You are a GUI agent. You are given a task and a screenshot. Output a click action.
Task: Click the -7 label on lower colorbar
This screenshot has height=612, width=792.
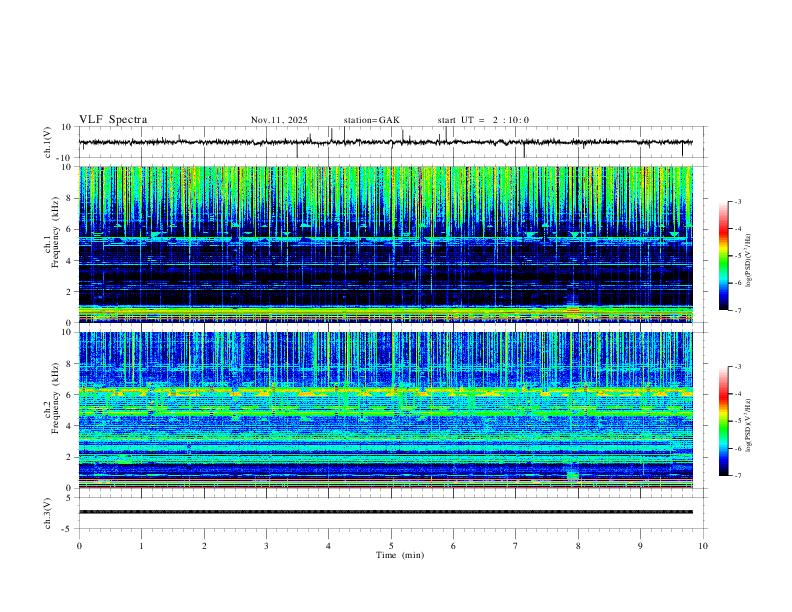737,476
